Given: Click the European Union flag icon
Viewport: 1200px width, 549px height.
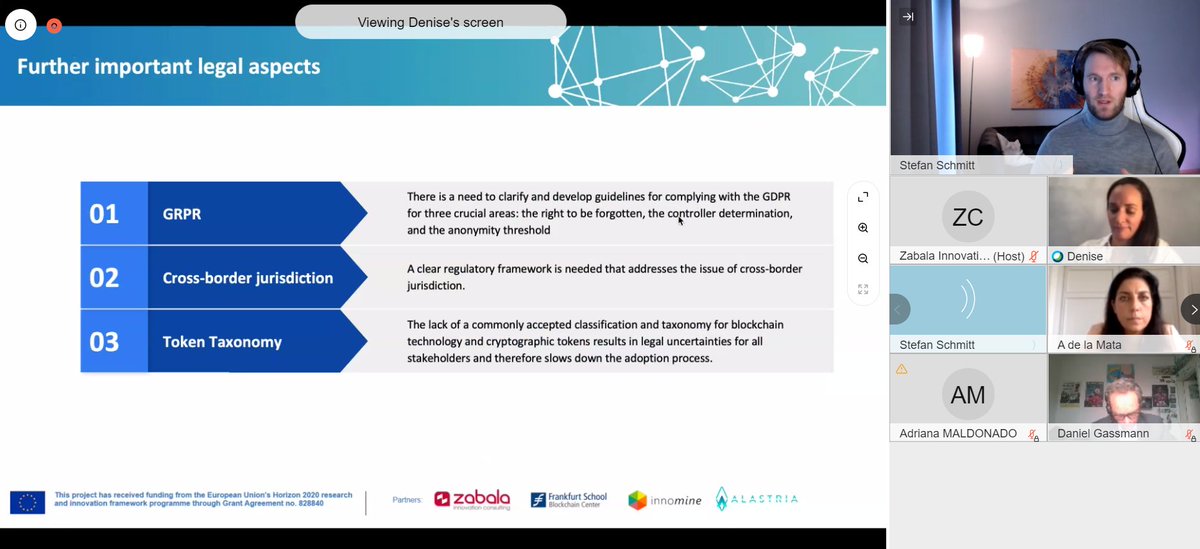Looking at the screenshot, I should click(27, 502).
